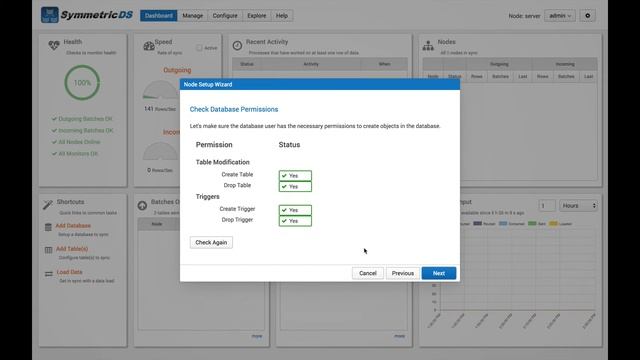Open the Hours unit dropdown
Viewport: 640px width, 360px height.
579,206
